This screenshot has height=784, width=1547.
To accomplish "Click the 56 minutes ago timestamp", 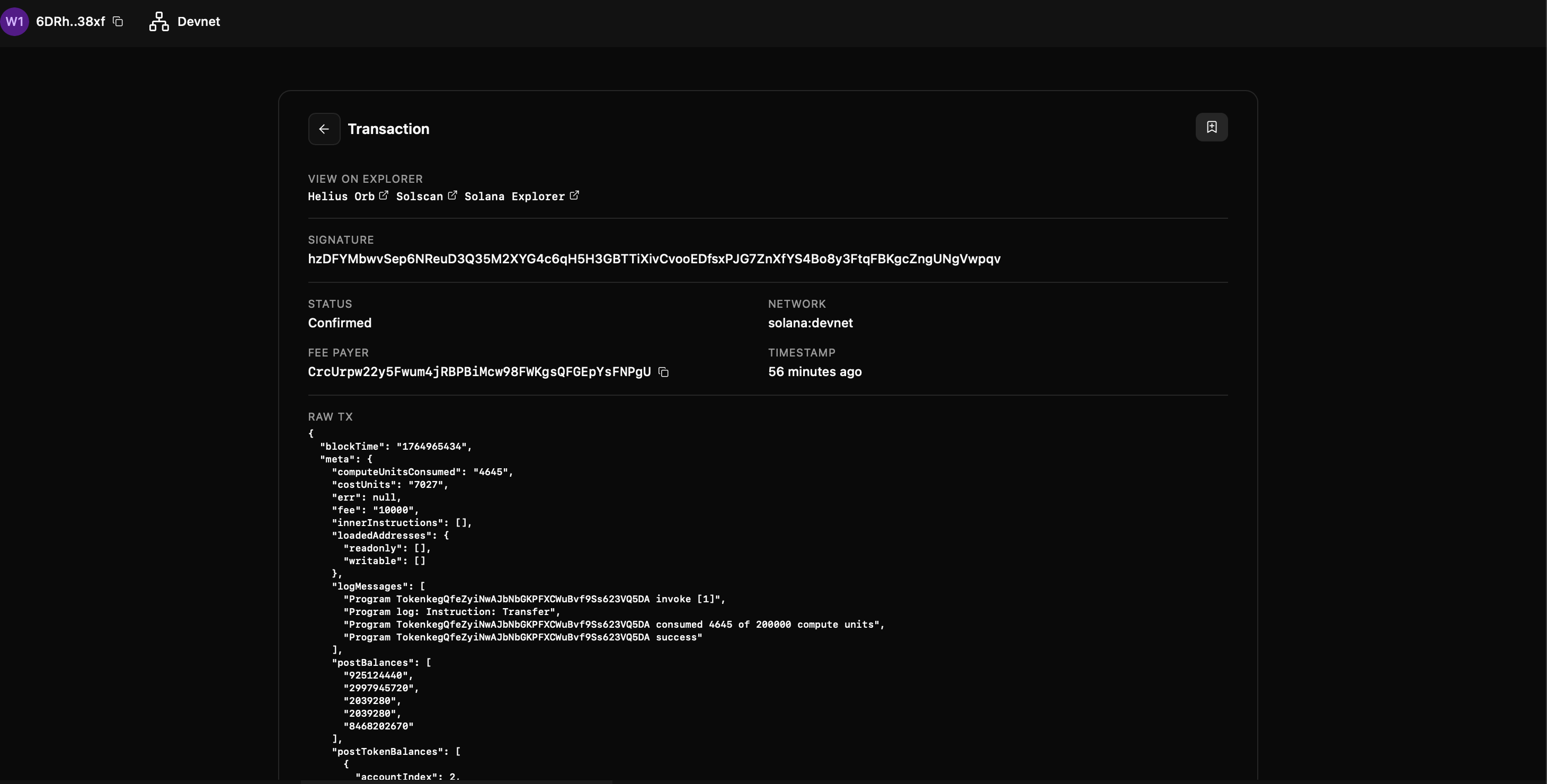I will [814, 371].
